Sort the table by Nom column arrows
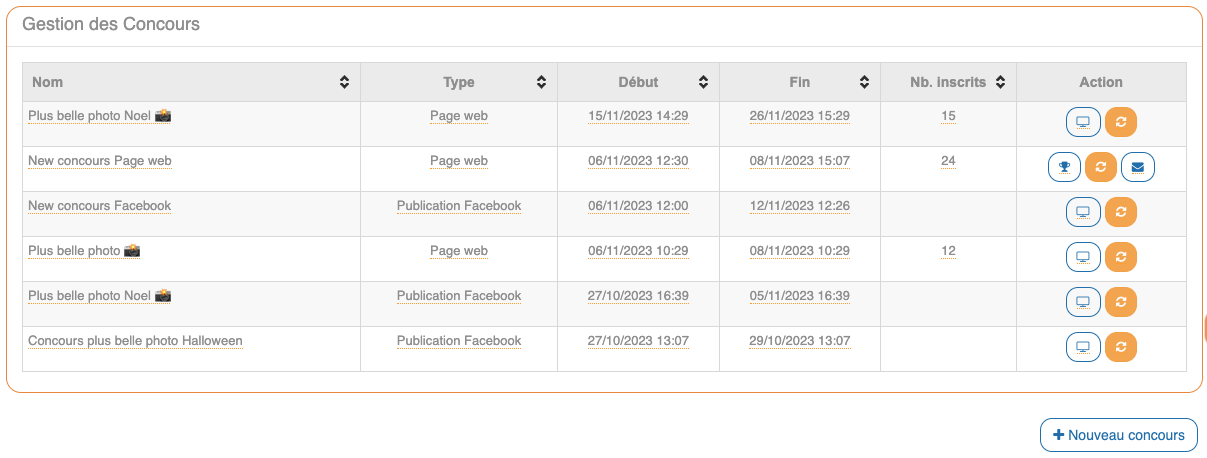1207x458 pixels. coord(344,82)
